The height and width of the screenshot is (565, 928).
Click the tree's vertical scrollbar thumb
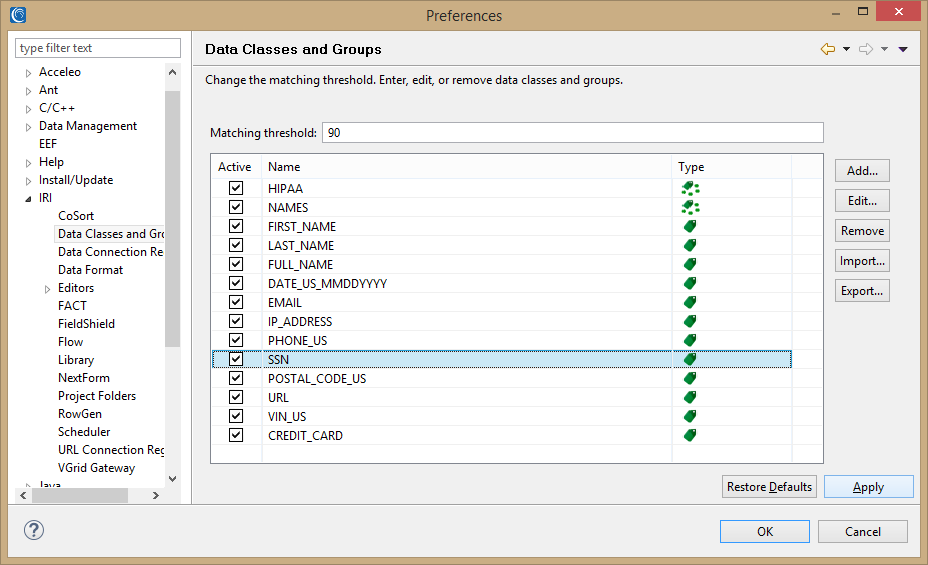pyautogui.click(x=172, y=219)
